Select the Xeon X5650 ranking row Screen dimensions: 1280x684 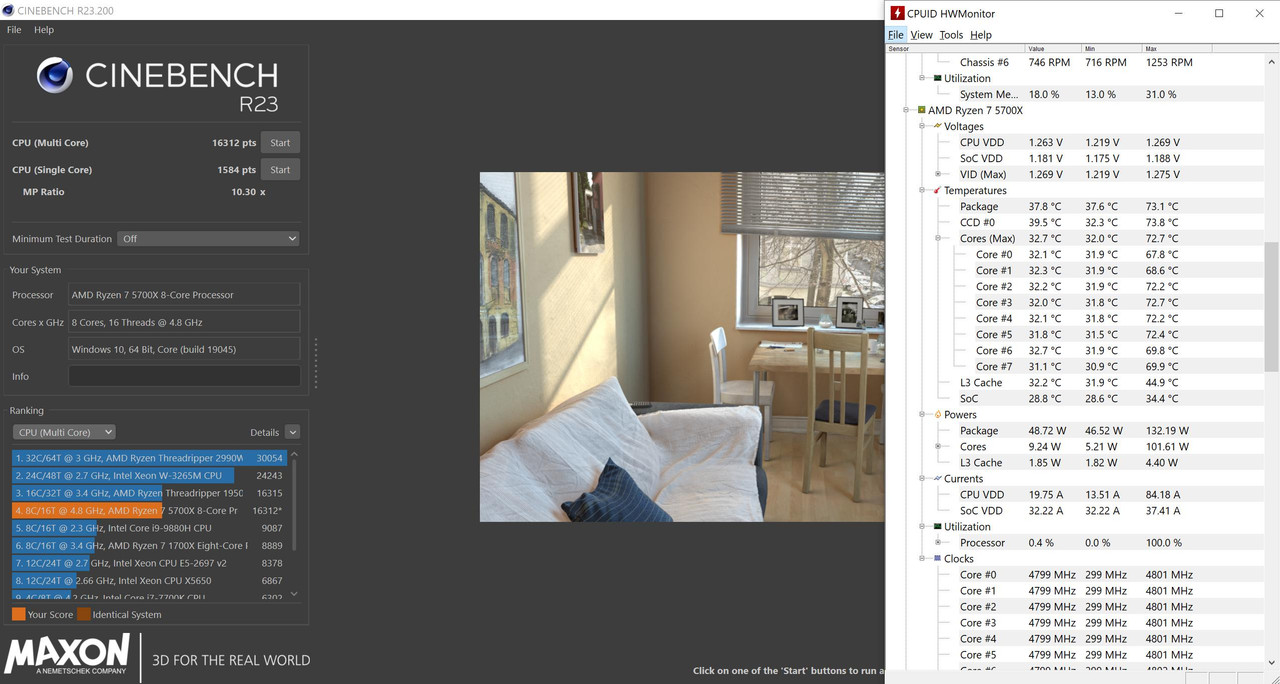tap(149, 580)
